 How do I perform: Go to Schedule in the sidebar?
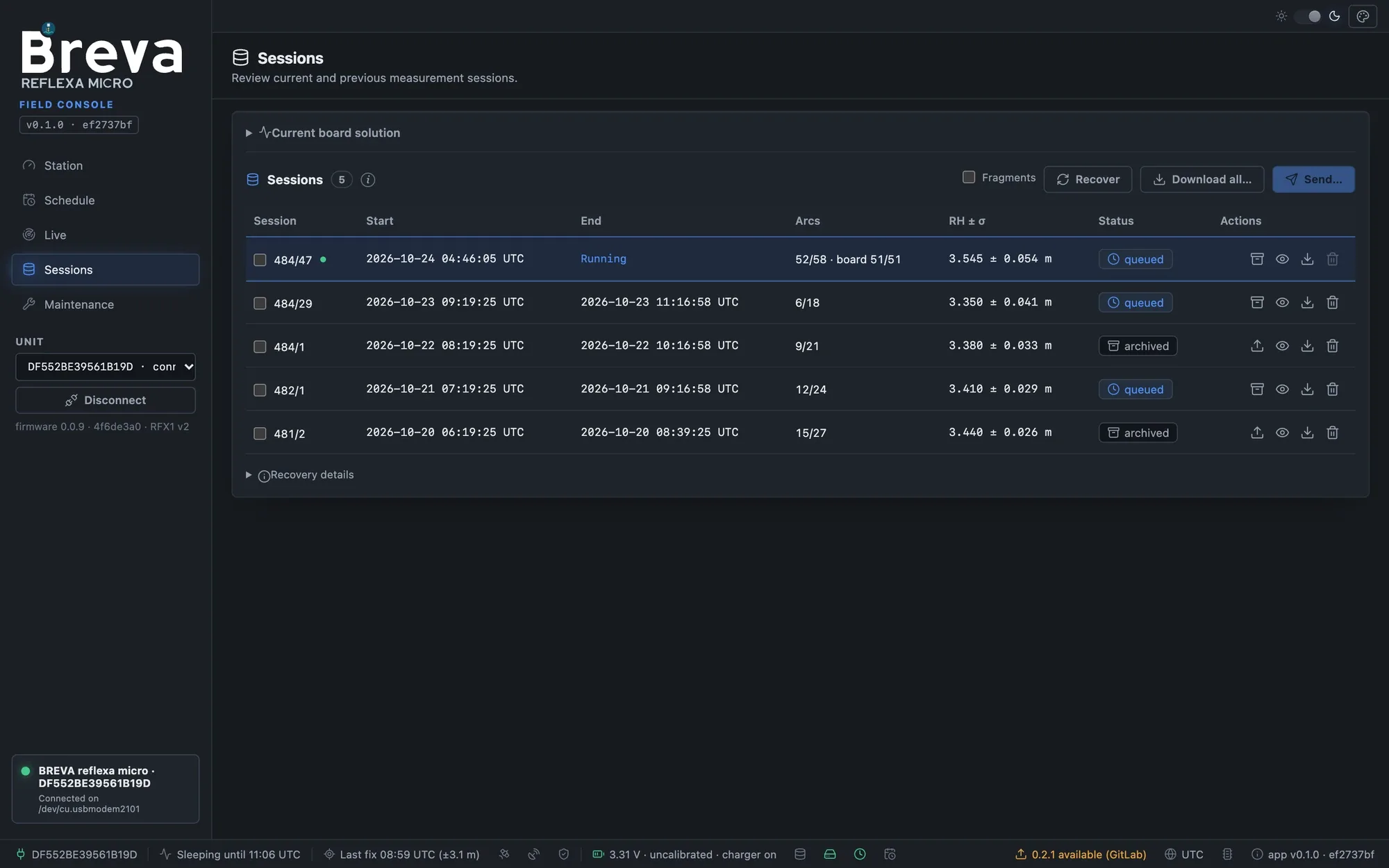click(106, 200)
